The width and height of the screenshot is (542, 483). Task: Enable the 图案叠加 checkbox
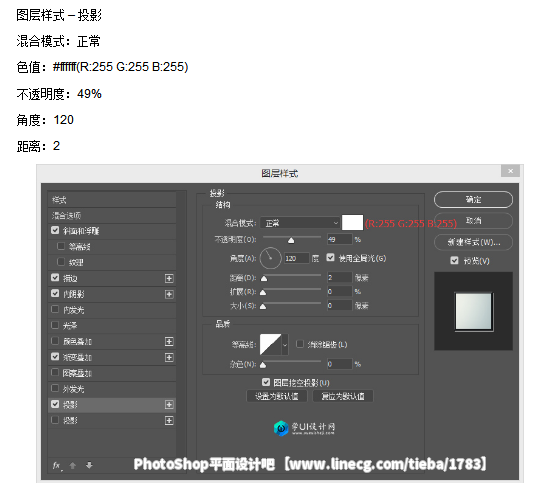[x=55, y=372]
